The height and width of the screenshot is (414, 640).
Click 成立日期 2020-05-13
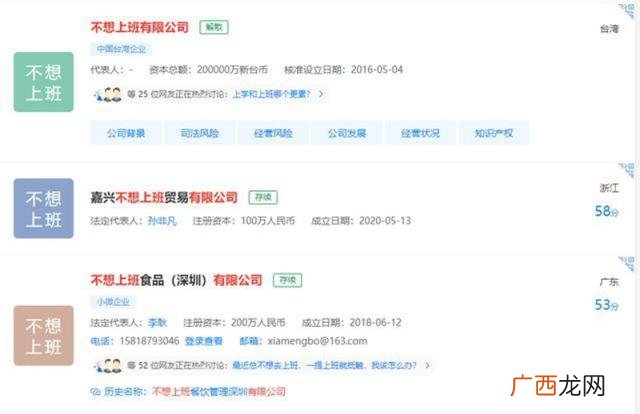point(361,221)
